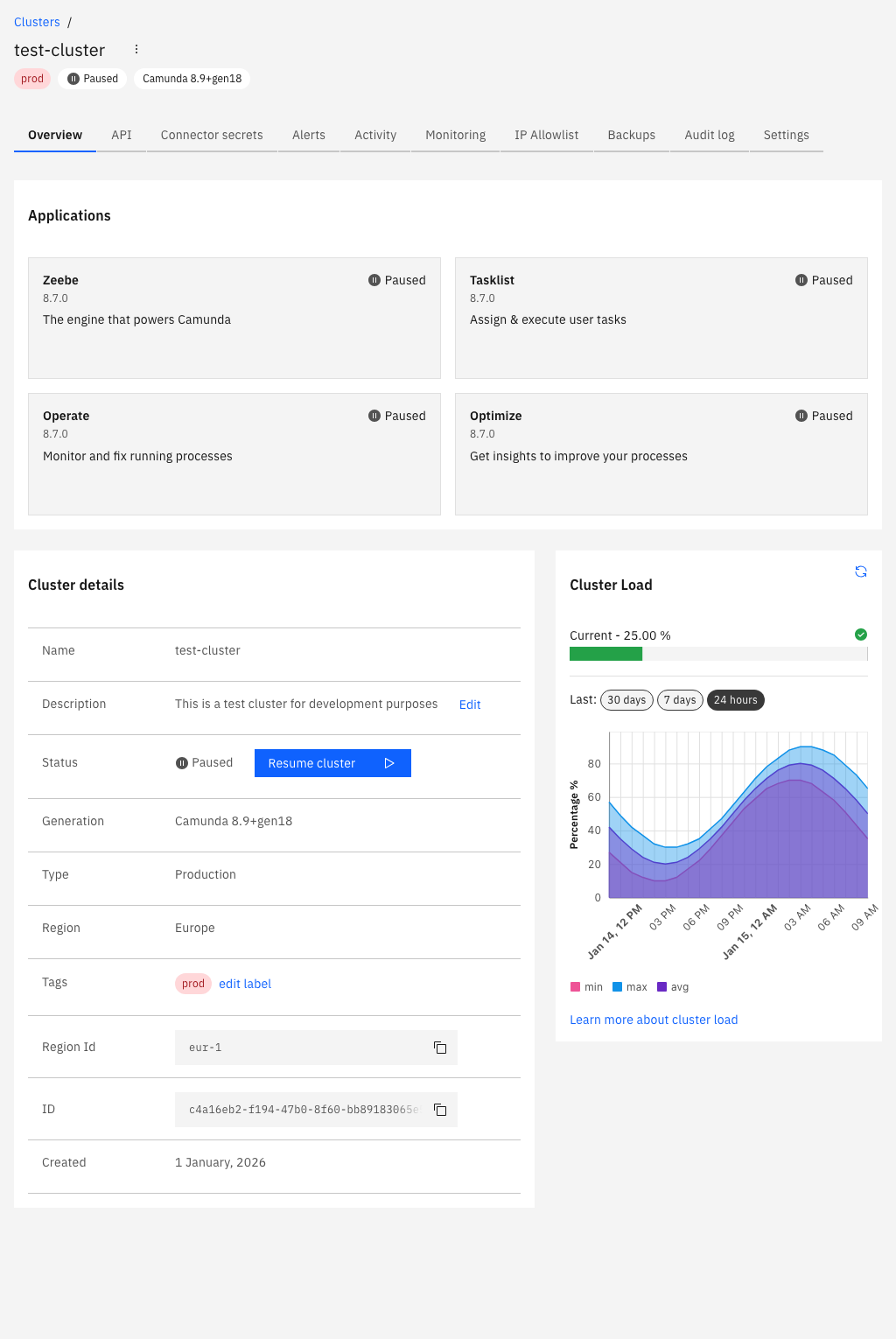Click the Region value Europe
This screenshot has height=1339, width=896.
coord(195,928)
